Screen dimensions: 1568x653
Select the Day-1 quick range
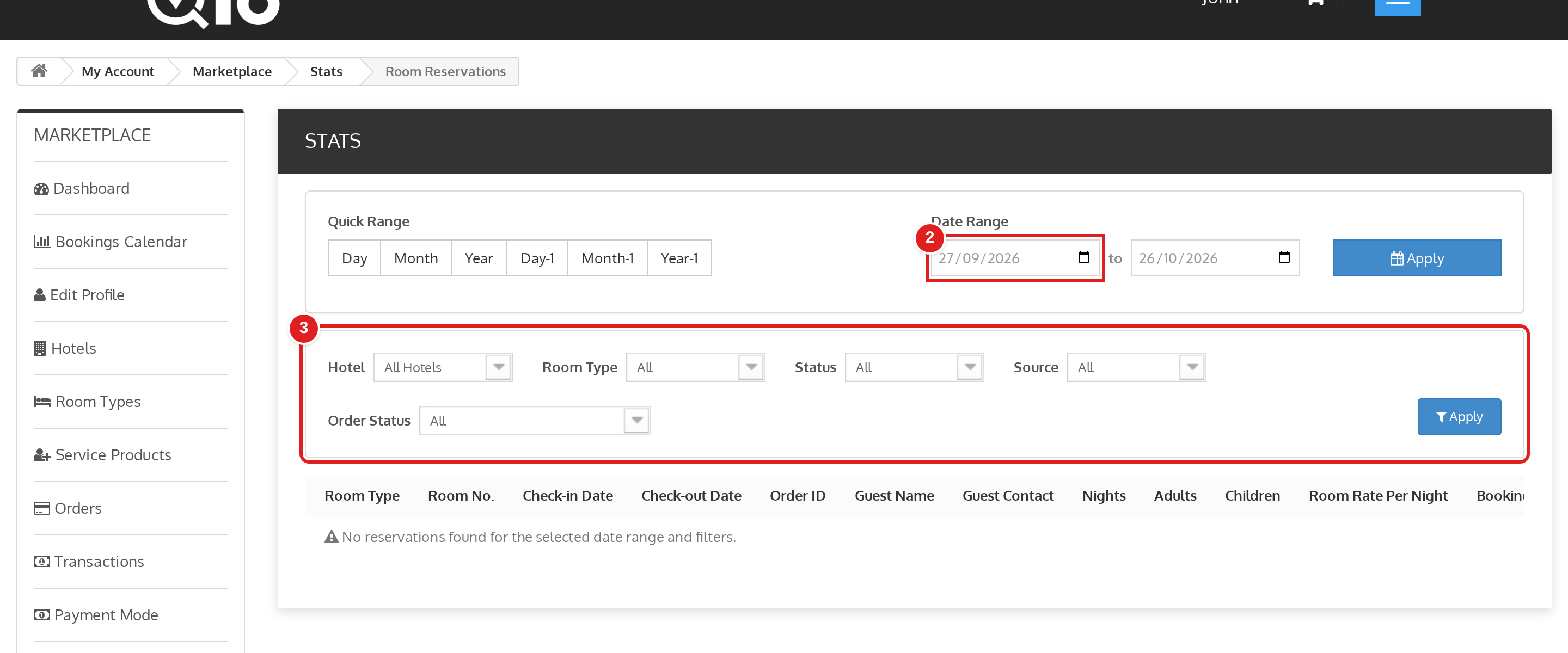tap(537, 258)
